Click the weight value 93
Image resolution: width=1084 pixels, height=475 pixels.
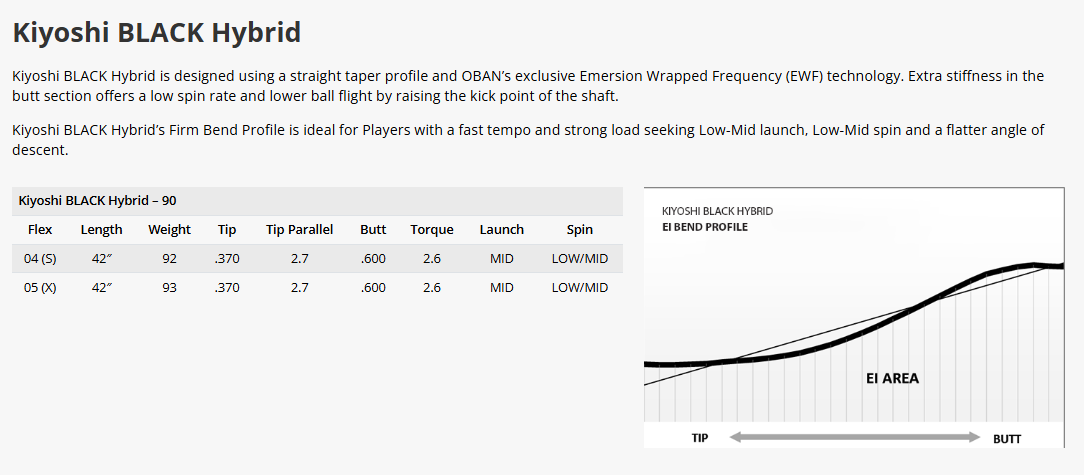169,287
